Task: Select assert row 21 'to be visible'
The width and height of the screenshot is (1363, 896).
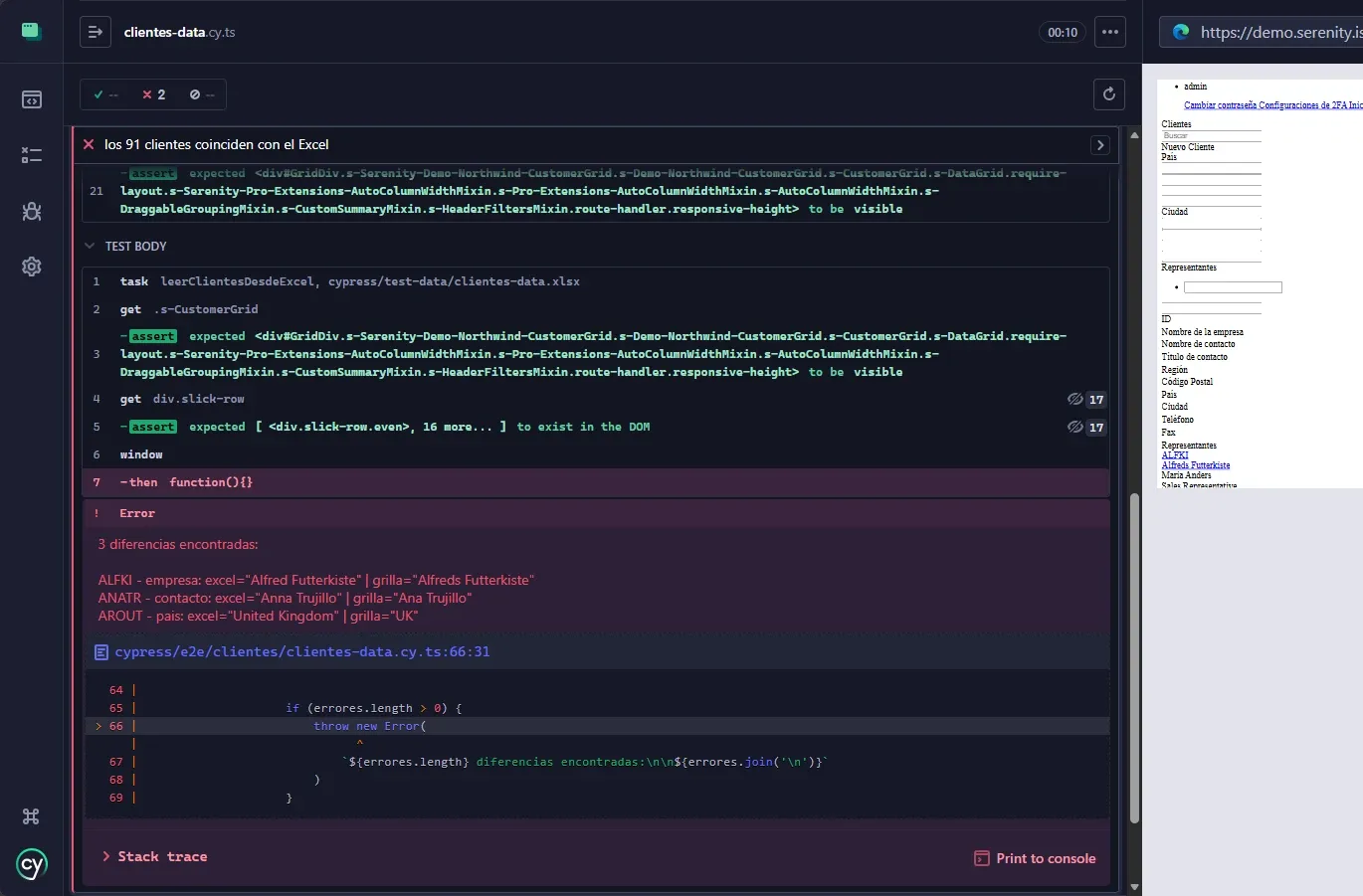Action: click(x=595, y=191)
